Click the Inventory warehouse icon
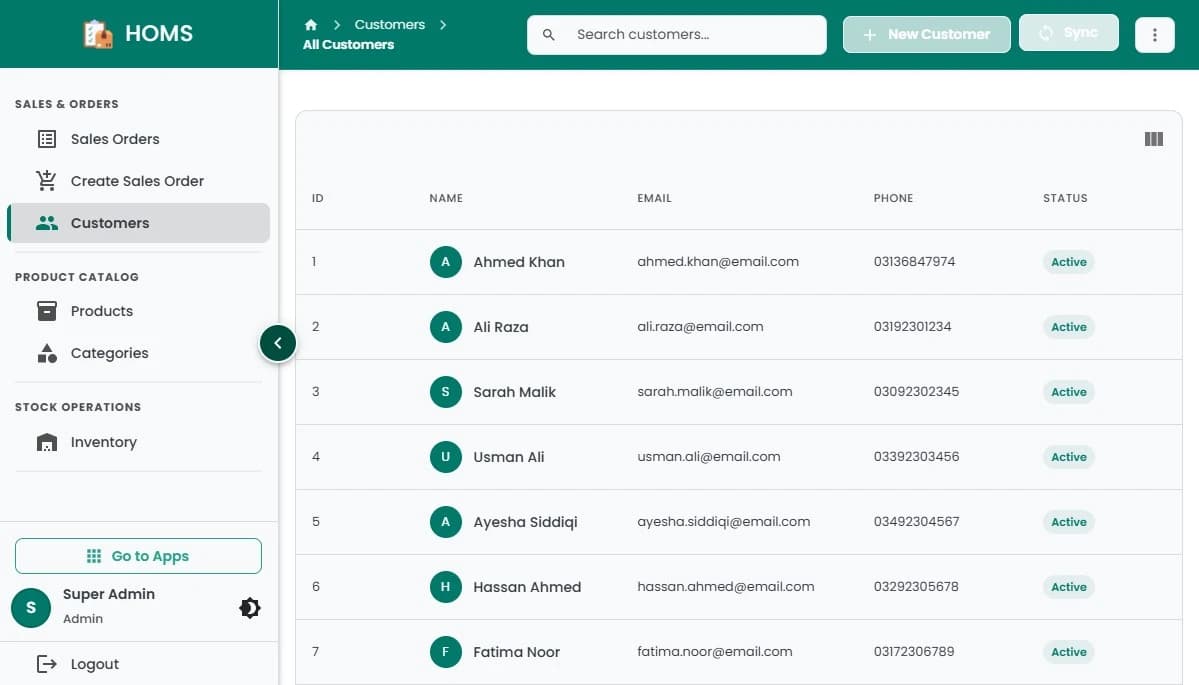The height and width of the screenshot is (685, 1199). 47,442
